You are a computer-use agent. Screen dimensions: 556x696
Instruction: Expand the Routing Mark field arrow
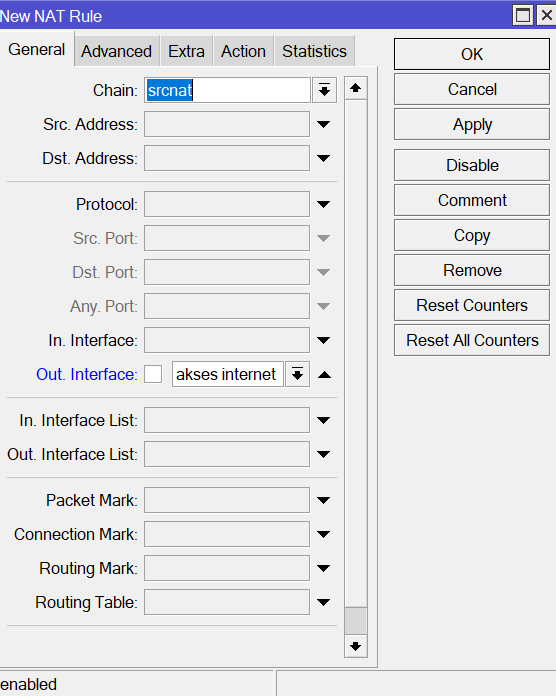click(323, 569)
